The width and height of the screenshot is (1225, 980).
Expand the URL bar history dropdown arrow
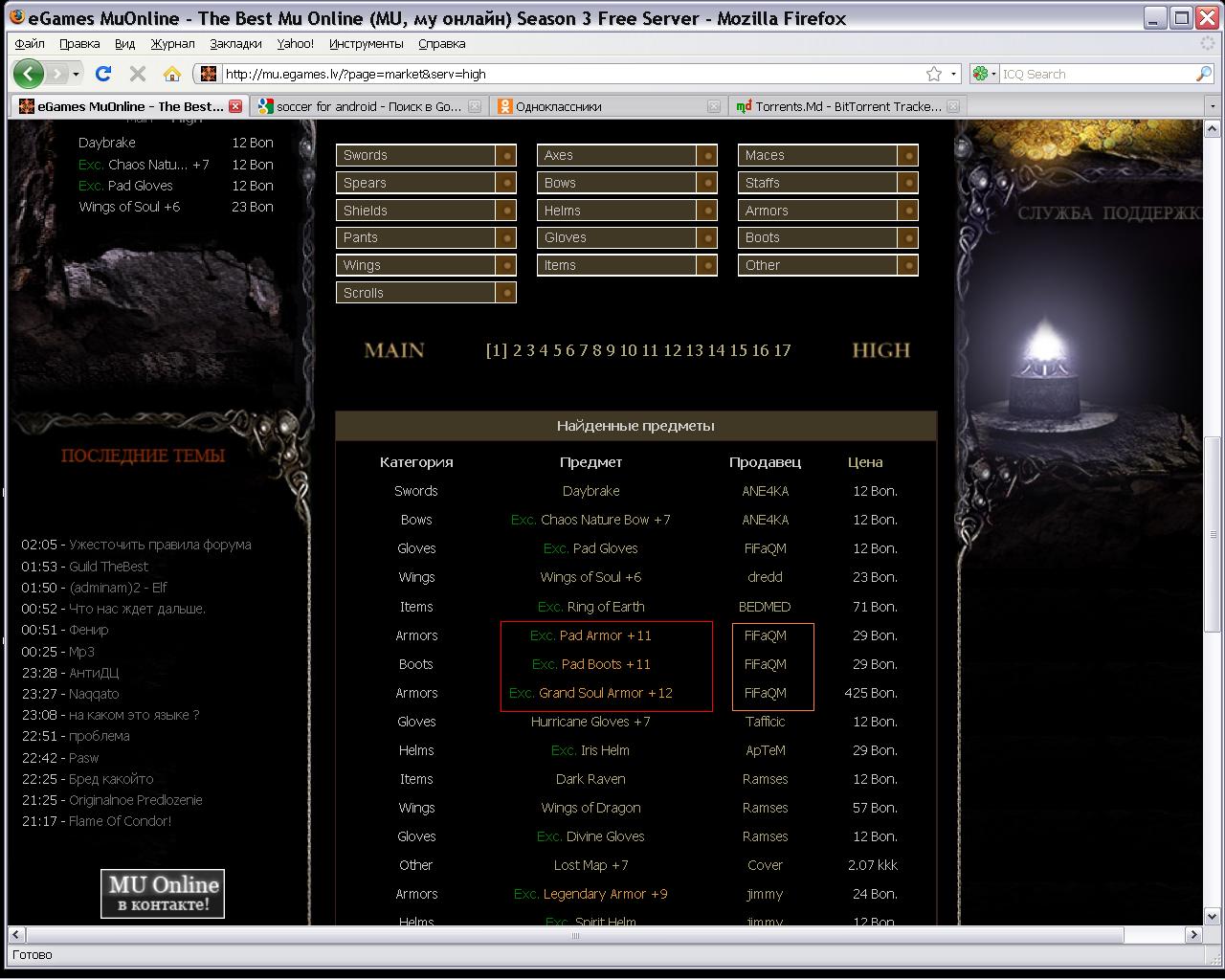[x=953, y=74]
